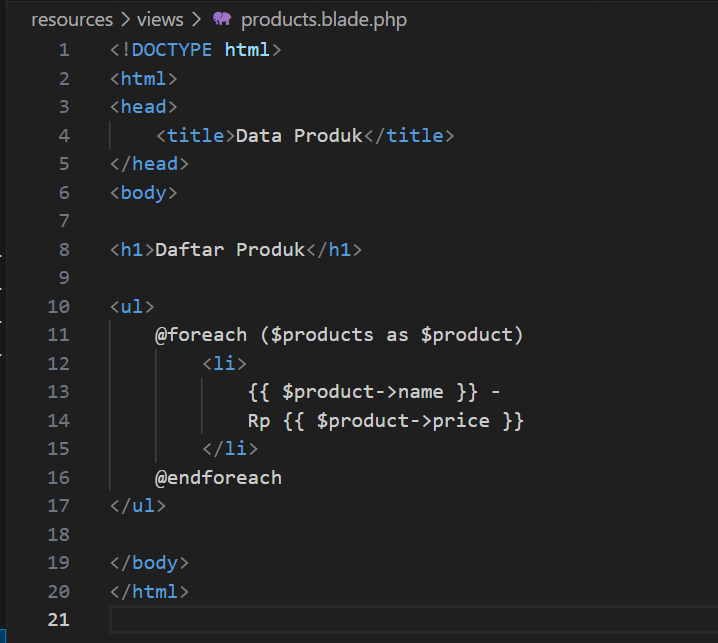Open the views breadcrumb segment

tap(160, 20)
